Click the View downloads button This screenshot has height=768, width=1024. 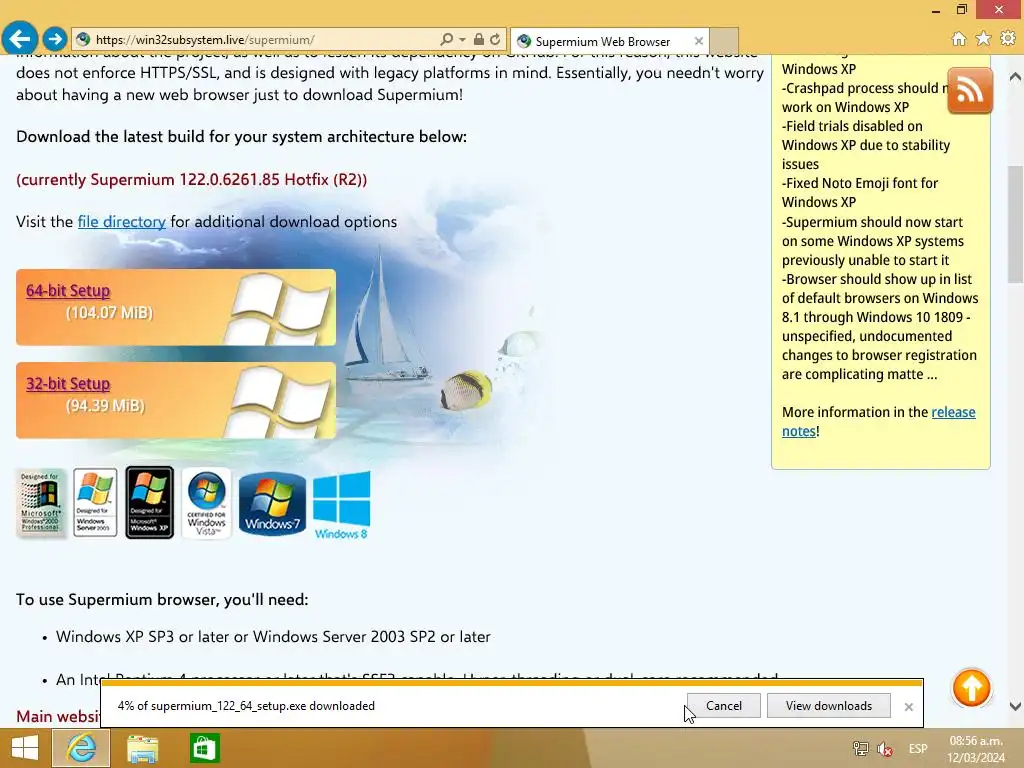(x=829, y=705)
